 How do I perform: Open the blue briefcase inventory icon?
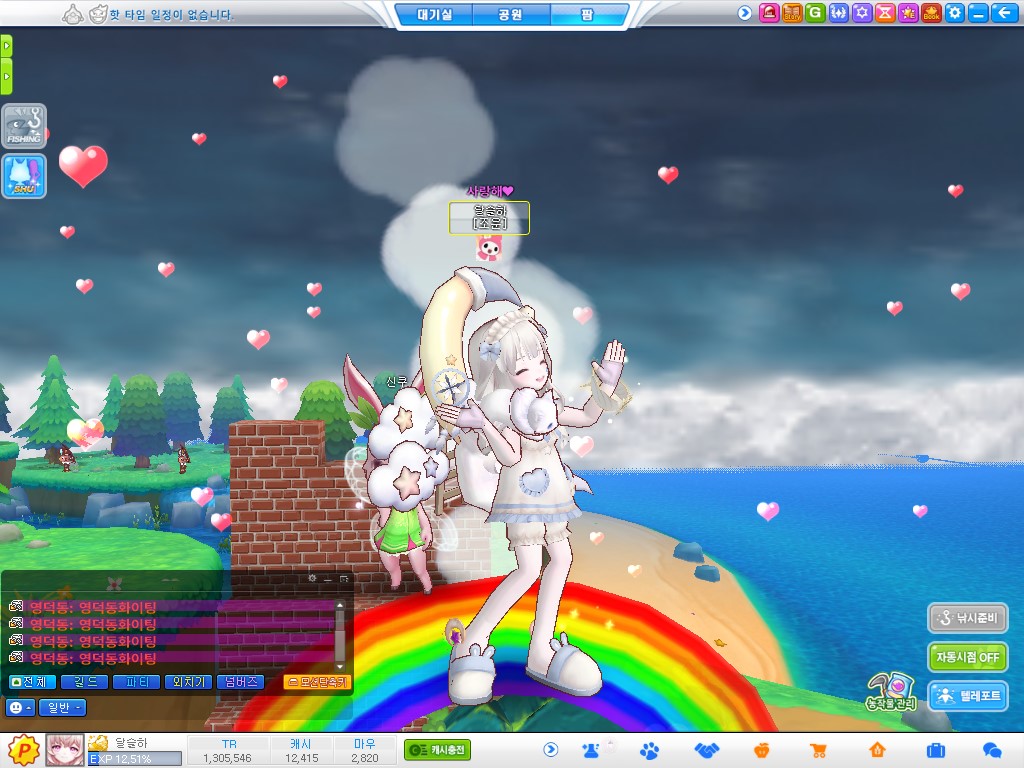[935, 750]
